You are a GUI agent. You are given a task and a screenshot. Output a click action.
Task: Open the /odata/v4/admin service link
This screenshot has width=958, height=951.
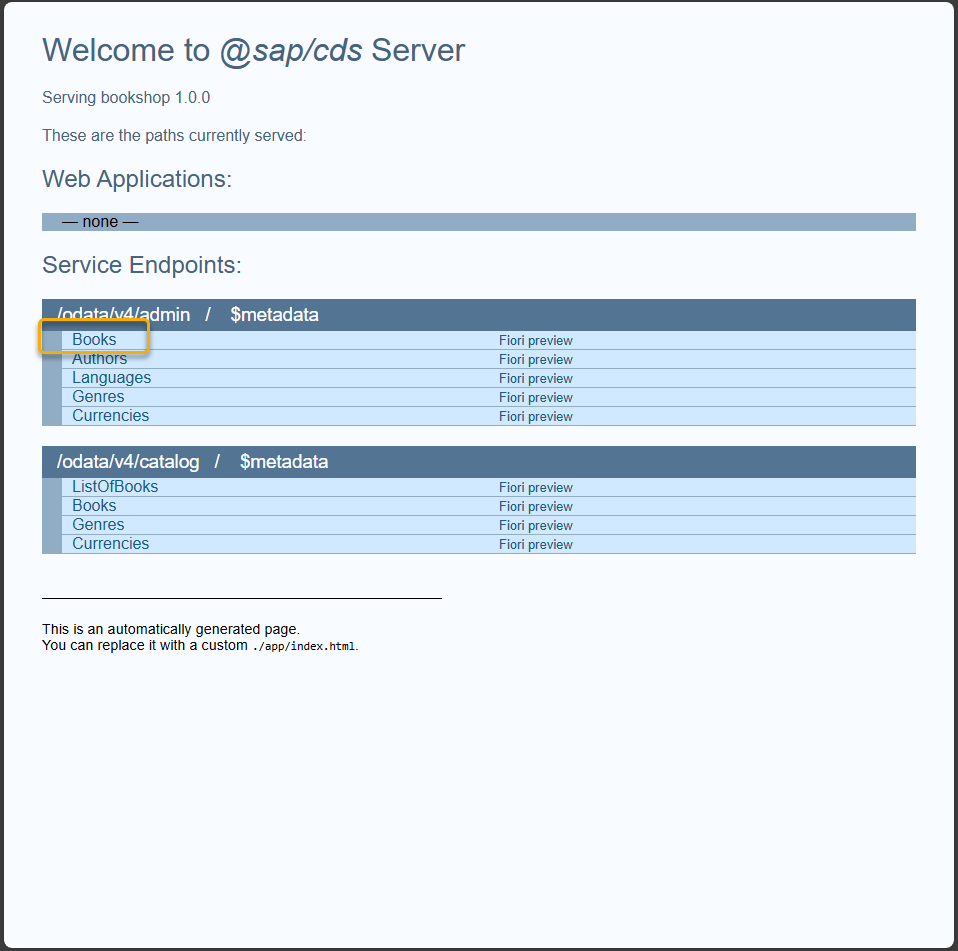[123, 315]
